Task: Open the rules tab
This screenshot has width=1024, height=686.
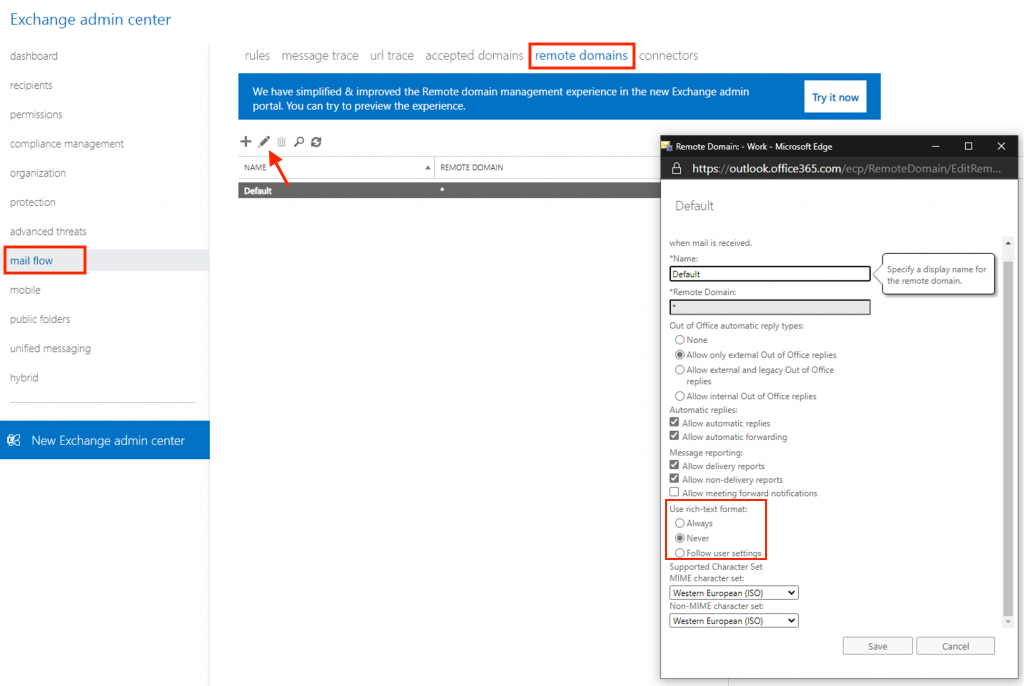Action: (x=257, y=56)
